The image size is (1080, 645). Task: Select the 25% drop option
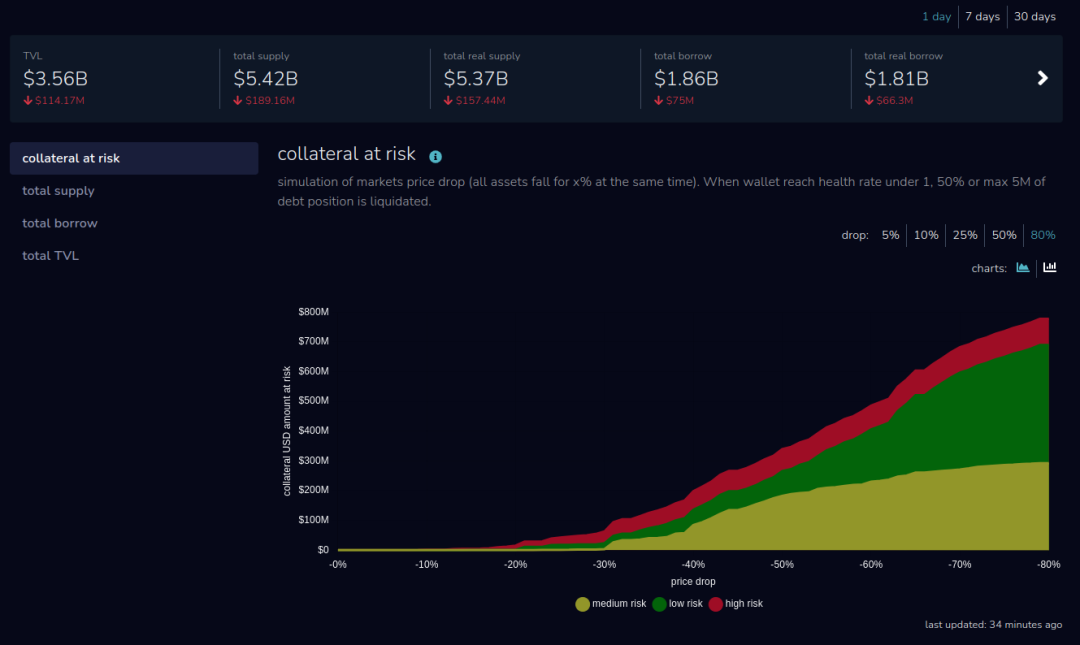click(x=965, y=235)
